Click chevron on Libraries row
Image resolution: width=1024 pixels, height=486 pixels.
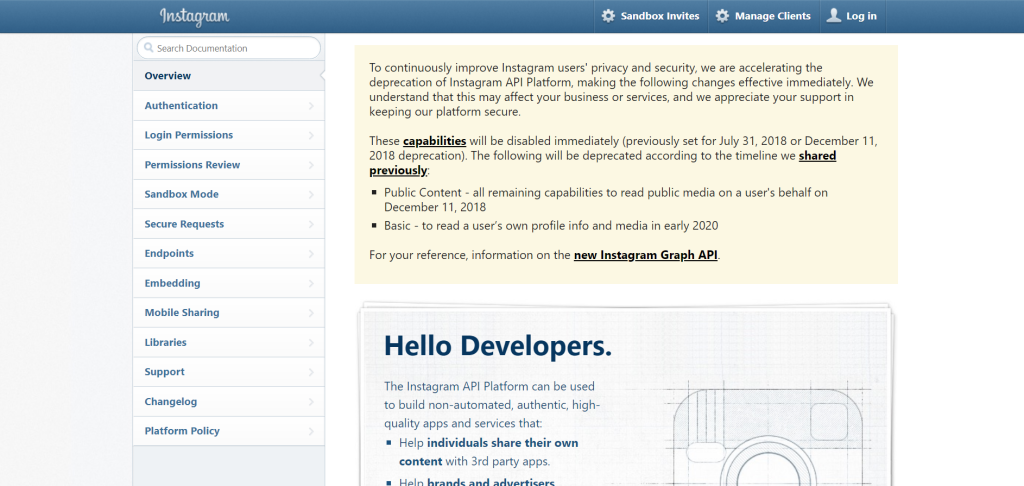[x=311, y=342]
